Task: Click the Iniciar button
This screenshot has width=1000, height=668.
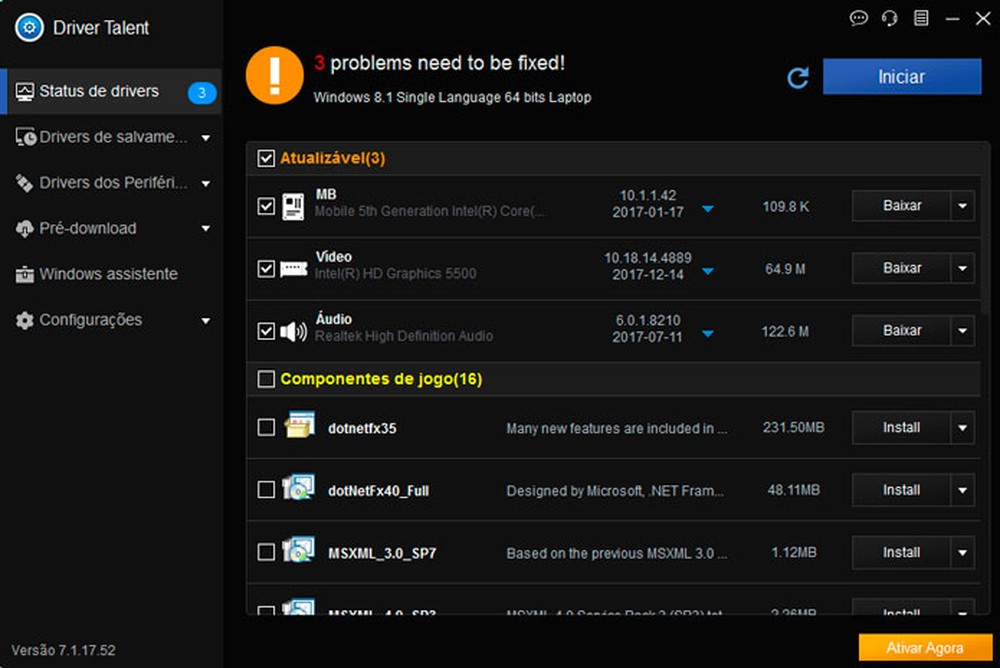Action: [901, 76]
